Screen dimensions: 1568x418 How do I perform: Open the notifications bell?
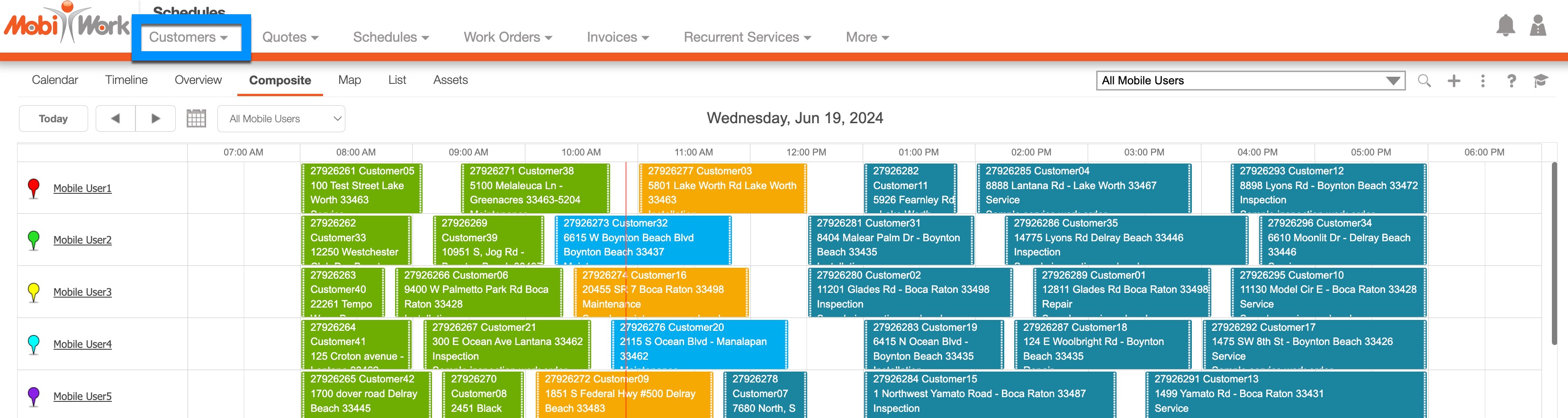click(1505, 26)
